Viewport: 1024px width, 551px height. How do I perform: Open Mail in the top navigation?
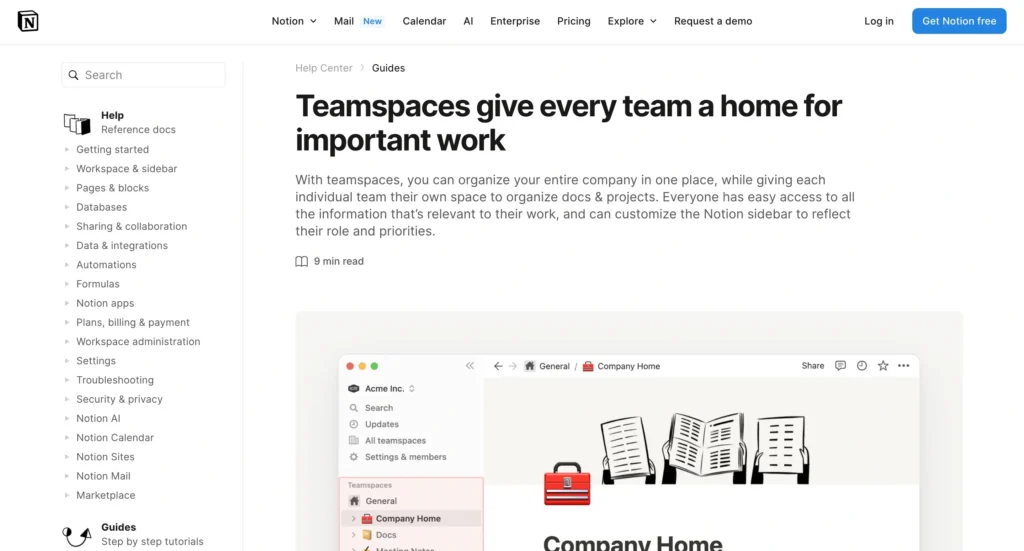[x=344, y=21]
